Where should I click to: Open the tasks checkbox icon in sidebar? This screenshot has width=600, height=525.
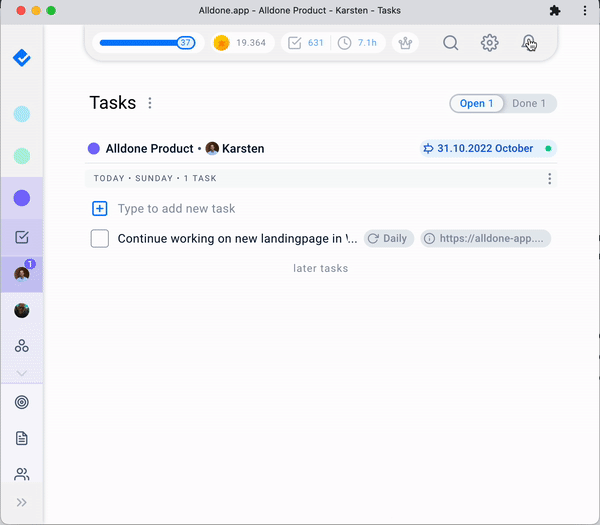(22, 237)
